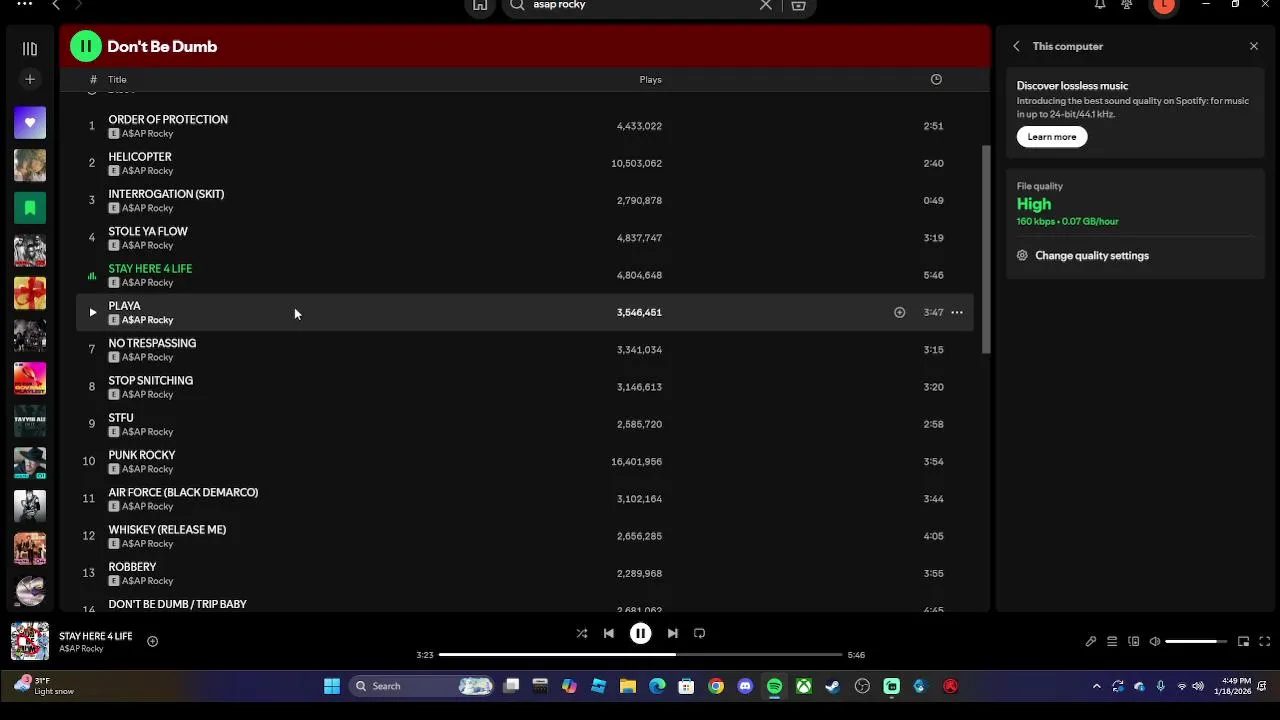
Task: Open the Browse icon in search bar
Action: (798, 5)
